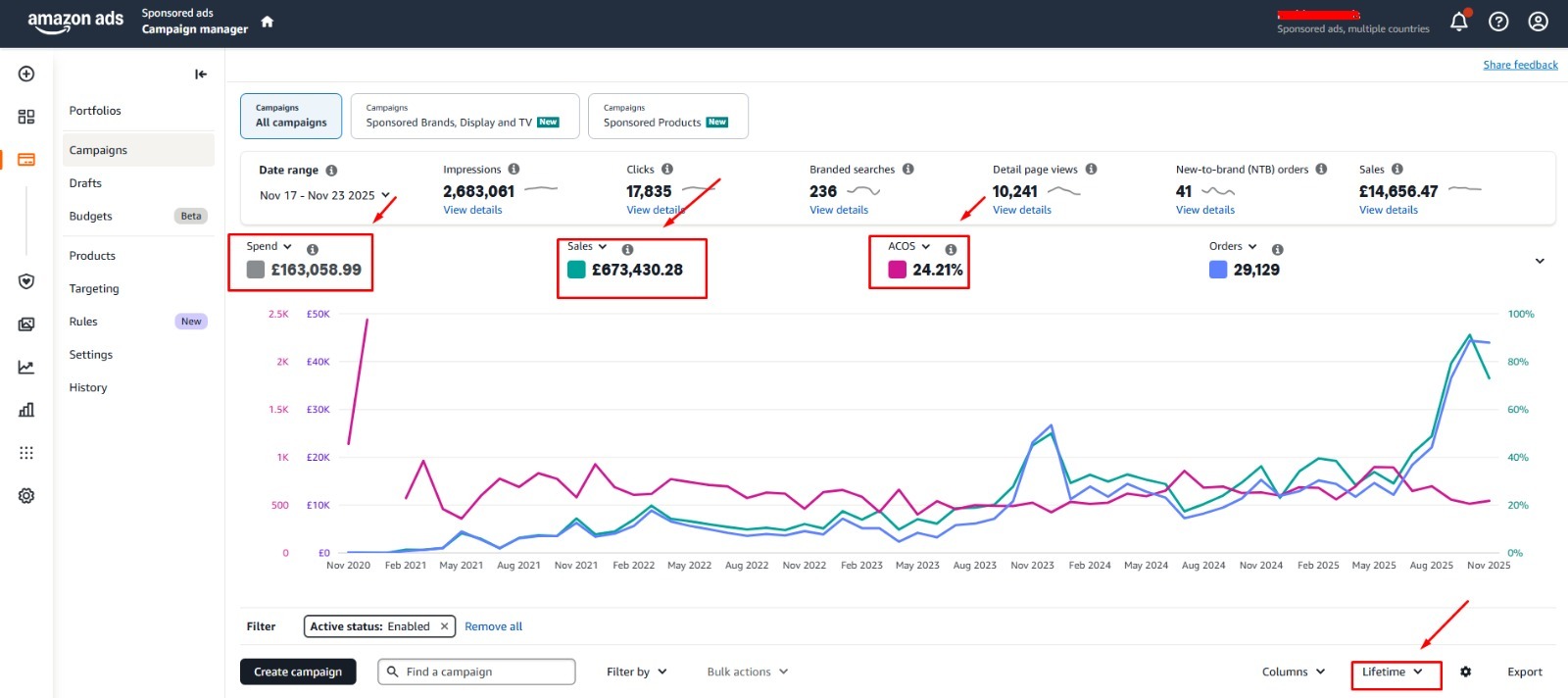Screen dimensions: 1568x698
Task: Expand the Lifetime time period dropdown
Action: (1393, 672)
